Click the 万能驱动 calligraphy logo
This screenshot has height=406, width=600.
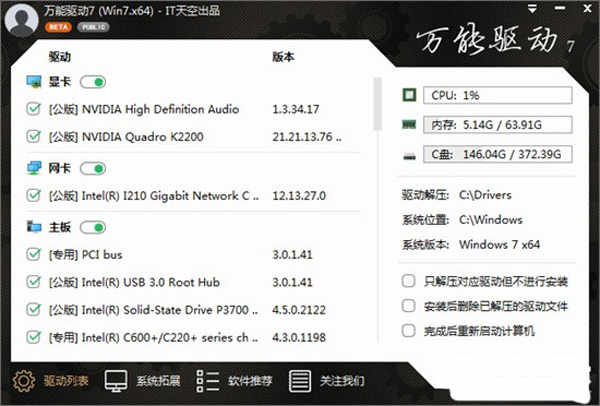[x=495, y=40]
